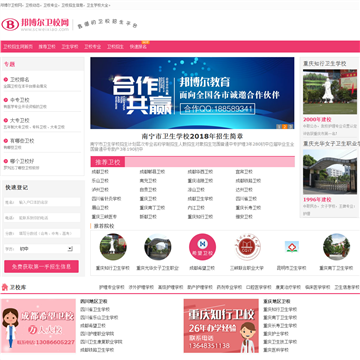Click 雅安卫校 in recommended schools
Screen dimensions: 360x360
[x=244, y=217]
